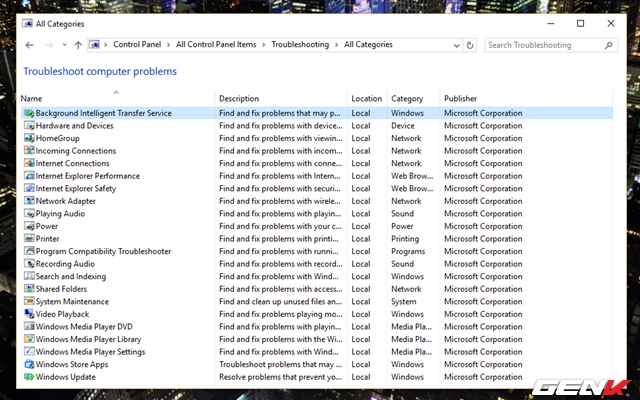Sort by the Name column header
The width and height of the screenshot is (640, 400).
click(32, 99)
